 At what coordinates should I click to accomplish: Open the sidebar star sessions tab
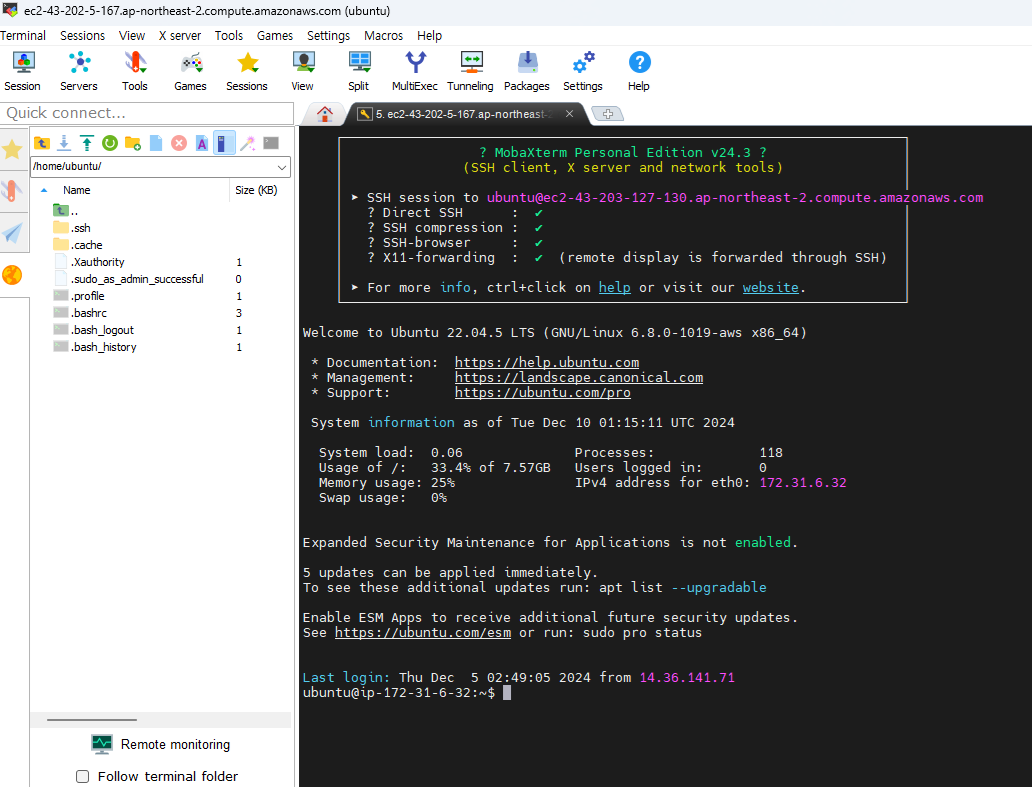[x=13, y=149]
